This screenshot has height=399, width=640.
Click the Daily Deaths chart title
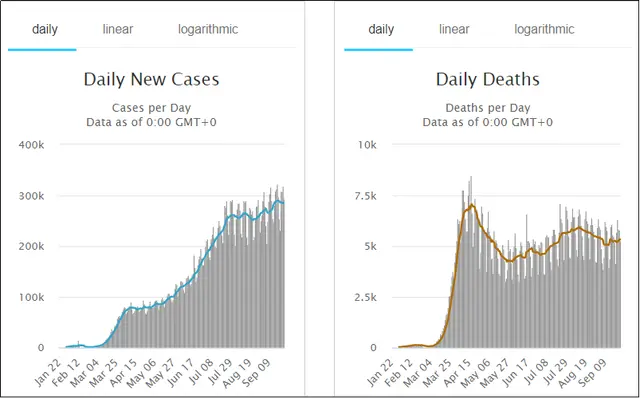tap(488, 79)
